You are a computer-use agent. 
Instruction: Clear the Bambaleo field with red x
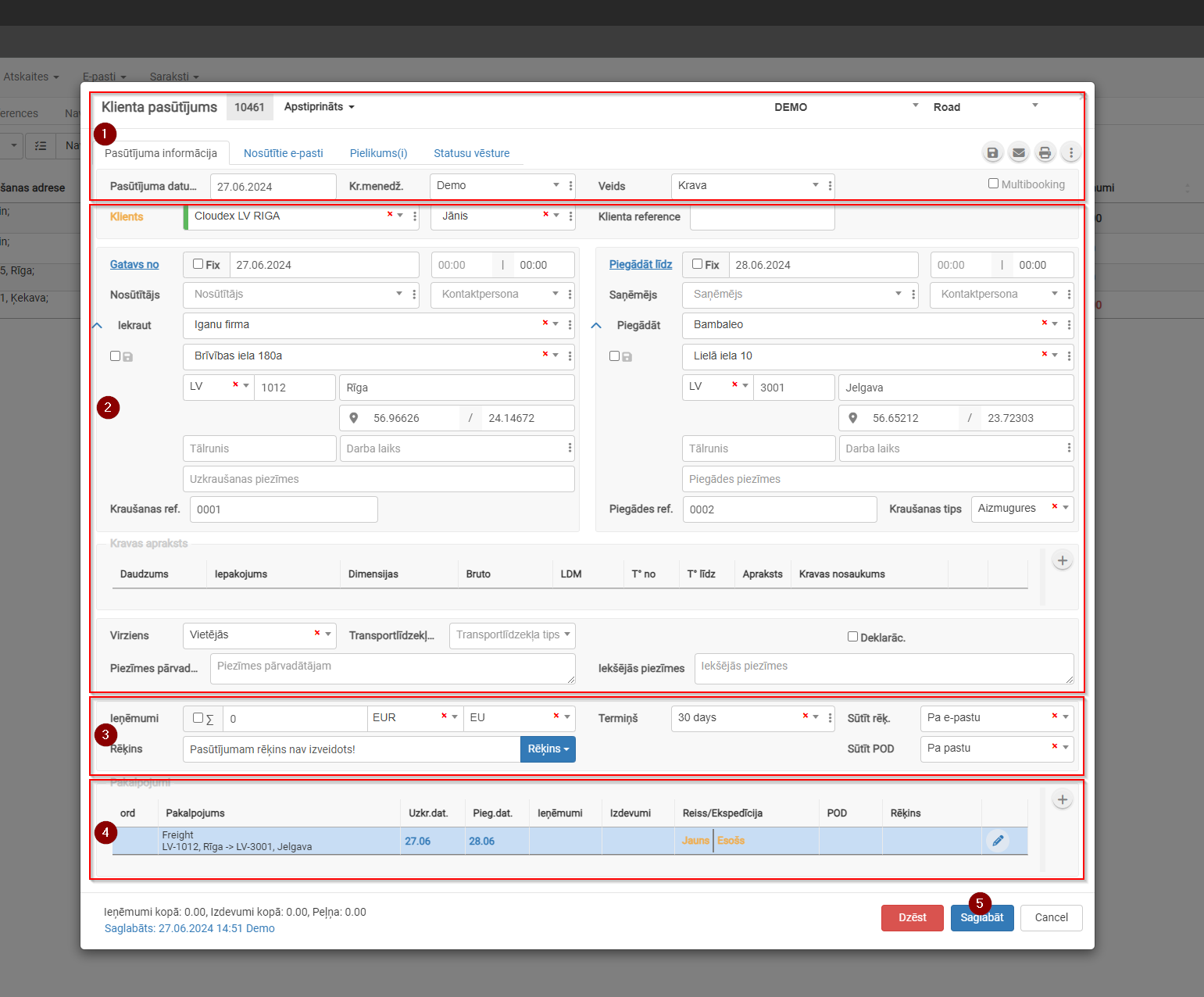click(1045, 323)
